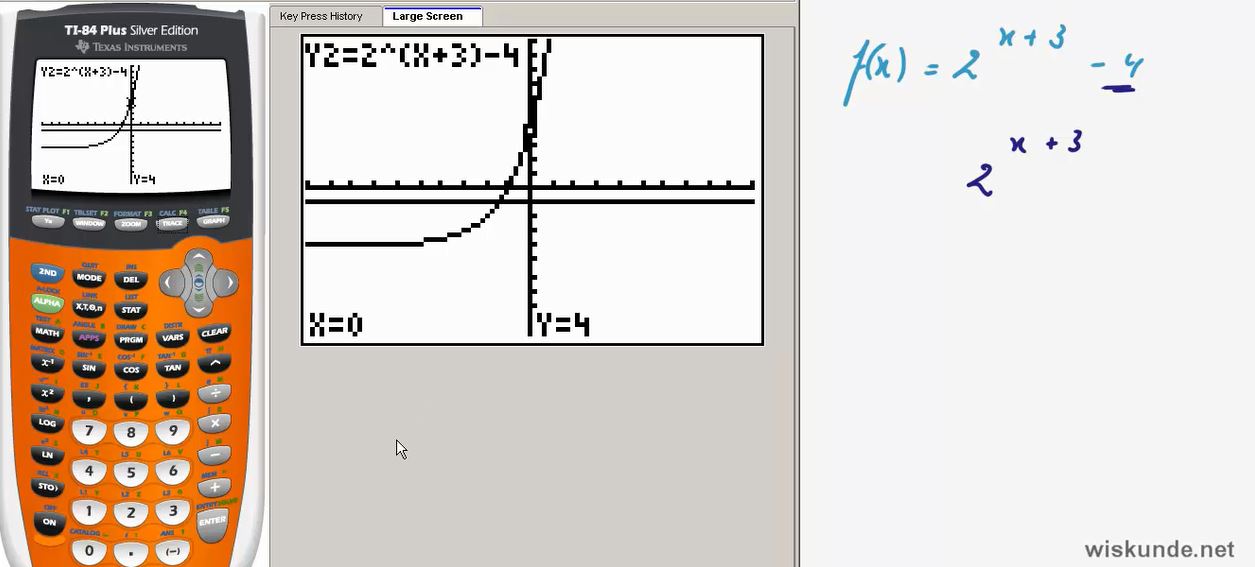The width and height of the screenshot is (1255, 567).
Task: Click the VARS key
Action: [x=173, y=337]
